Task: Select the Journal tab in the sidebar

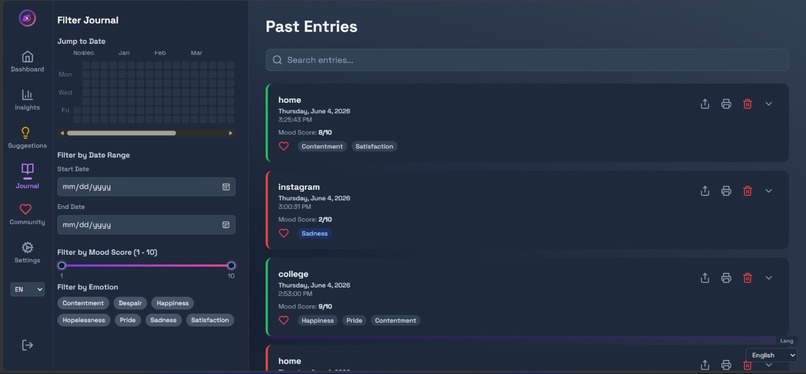Action: (x=27, y=176)
